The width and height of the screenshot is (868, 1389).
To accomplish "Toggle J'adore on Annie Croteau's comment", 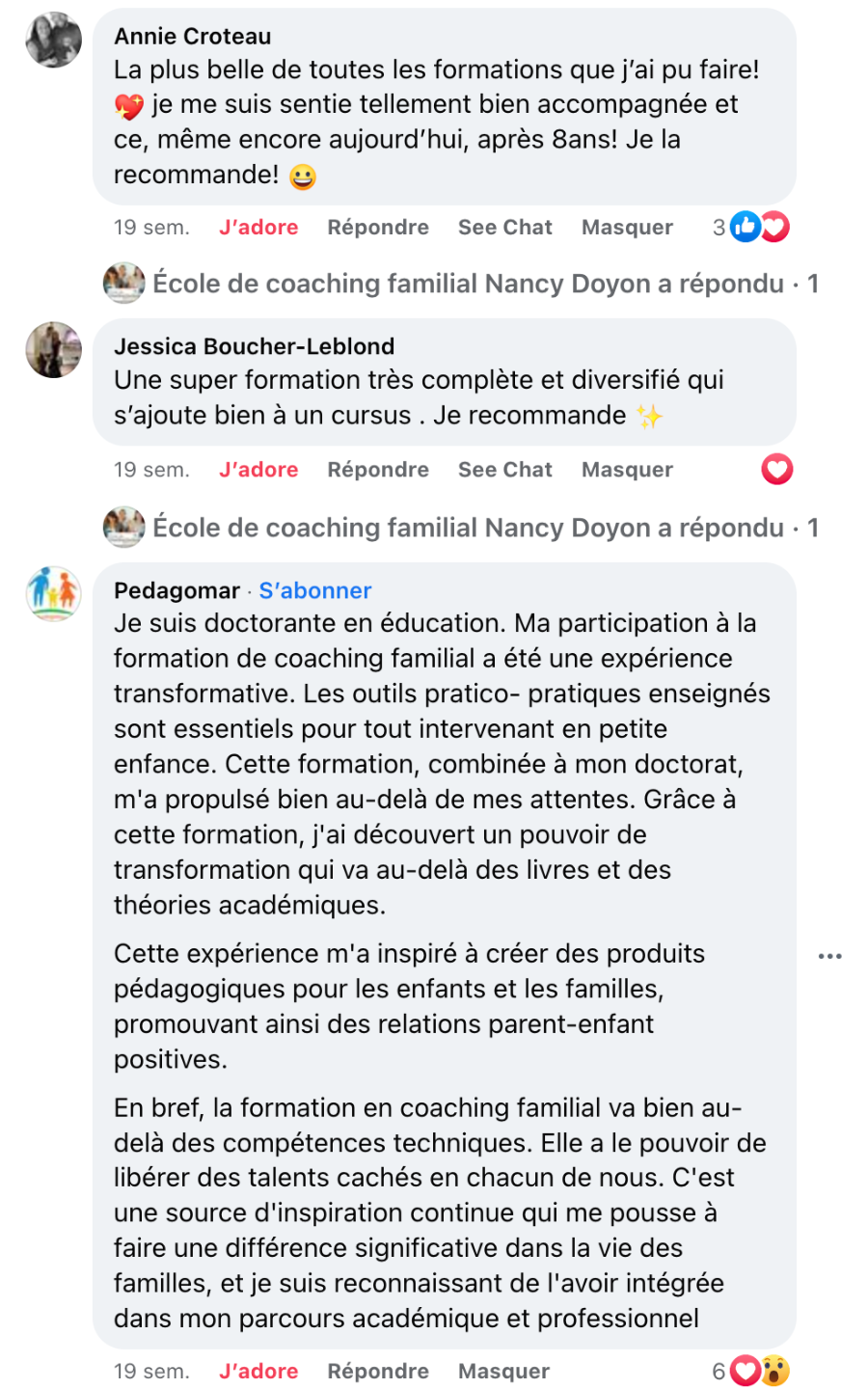I will pos(258,228).
